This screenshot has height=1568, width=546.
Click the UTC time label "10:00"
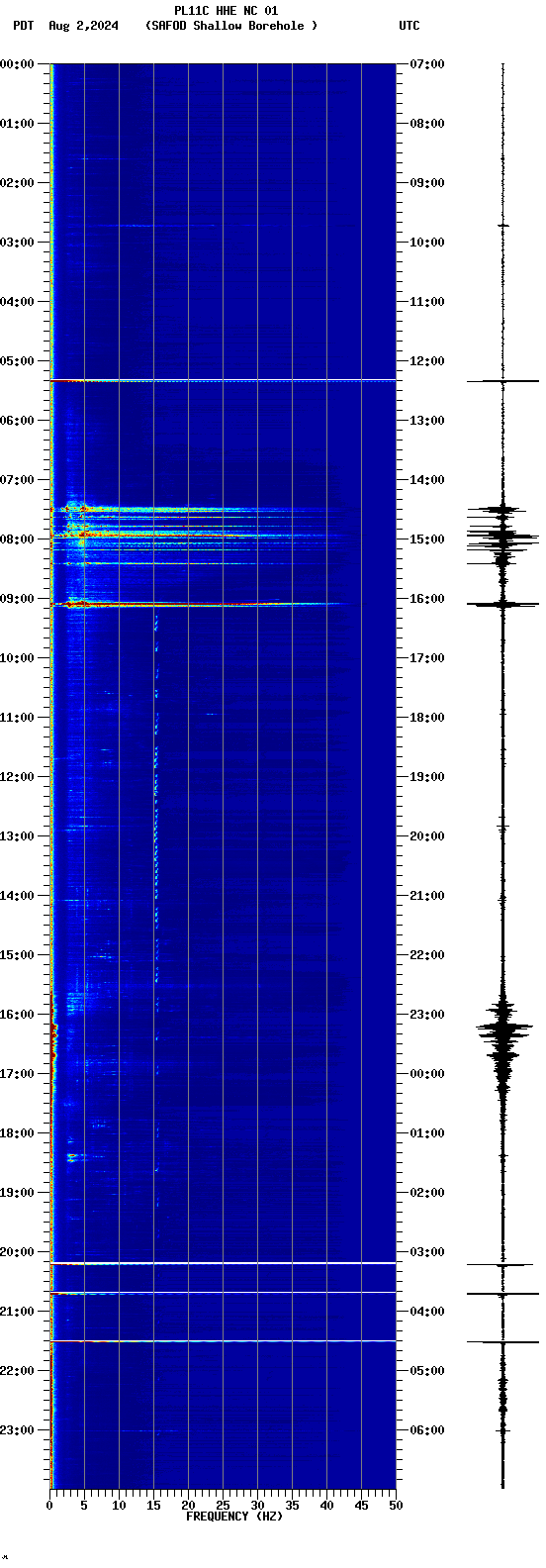427,243
